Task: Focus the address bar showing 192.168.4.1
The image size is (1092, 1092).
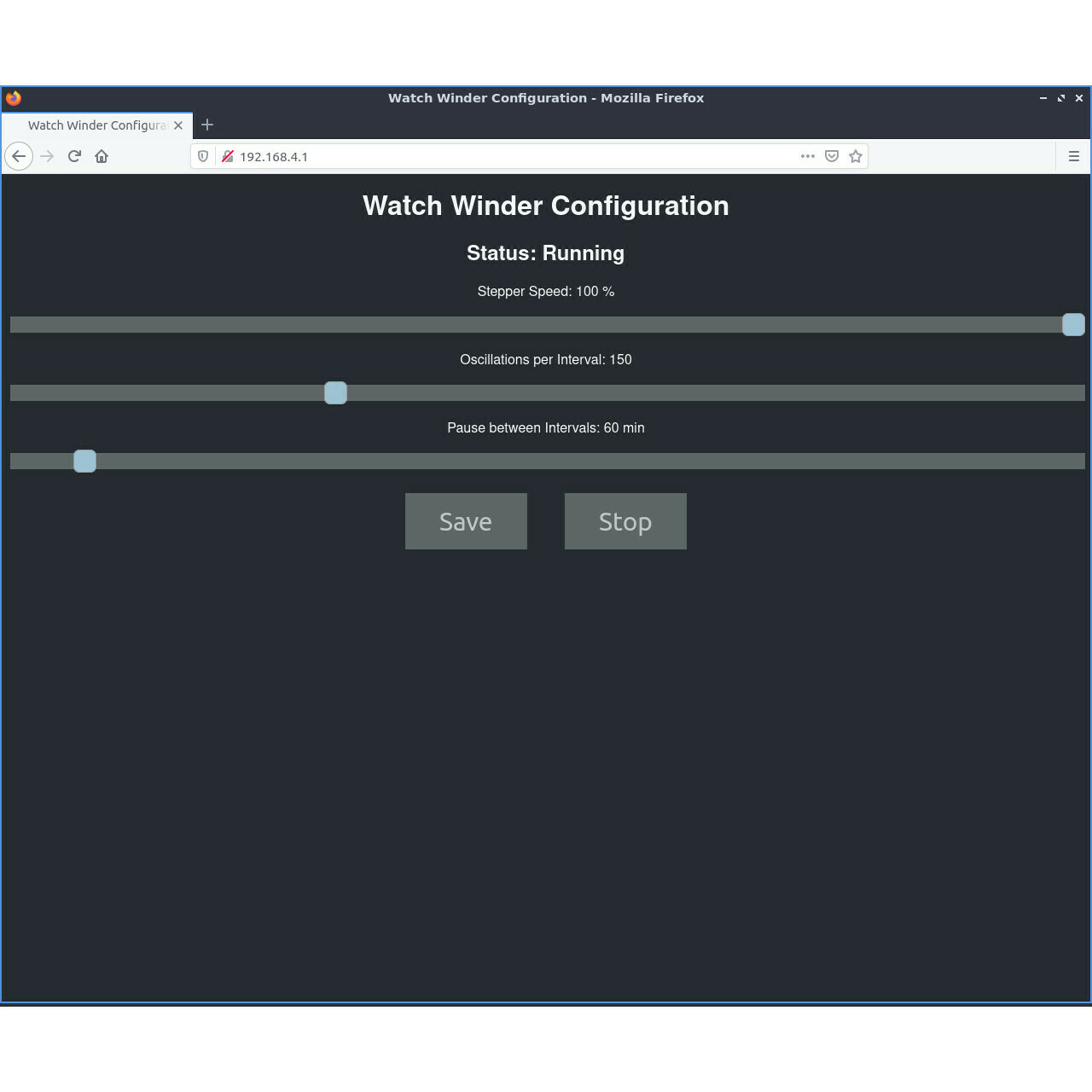Action: pos(529,156)
